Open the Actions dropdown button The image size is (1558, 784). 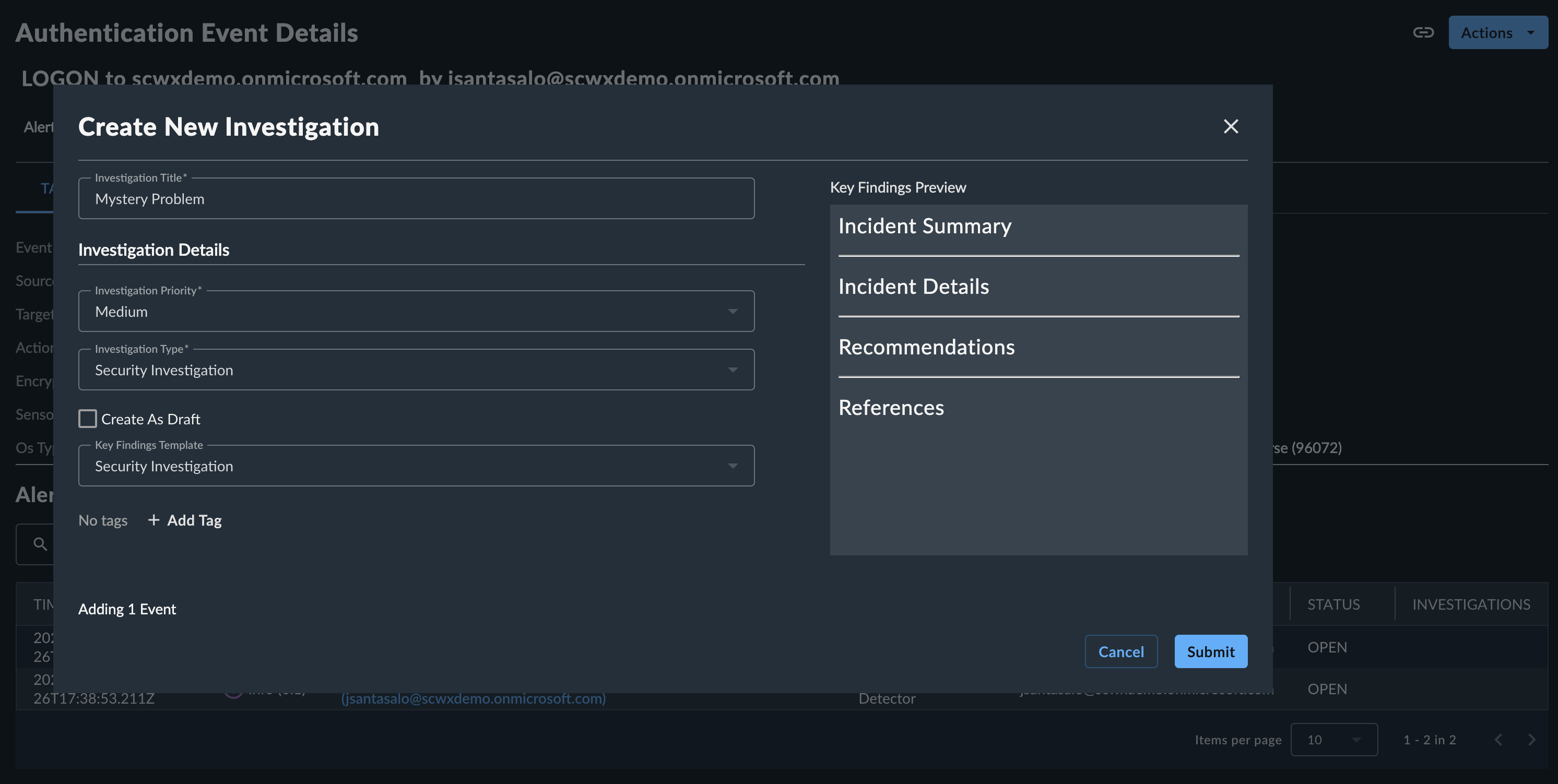click(1497, 33)
